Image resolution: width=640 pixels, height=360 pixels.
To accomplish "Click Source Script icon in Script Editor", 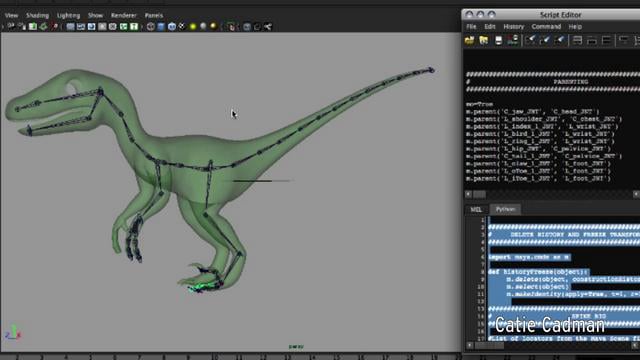I will click(484, 40).
